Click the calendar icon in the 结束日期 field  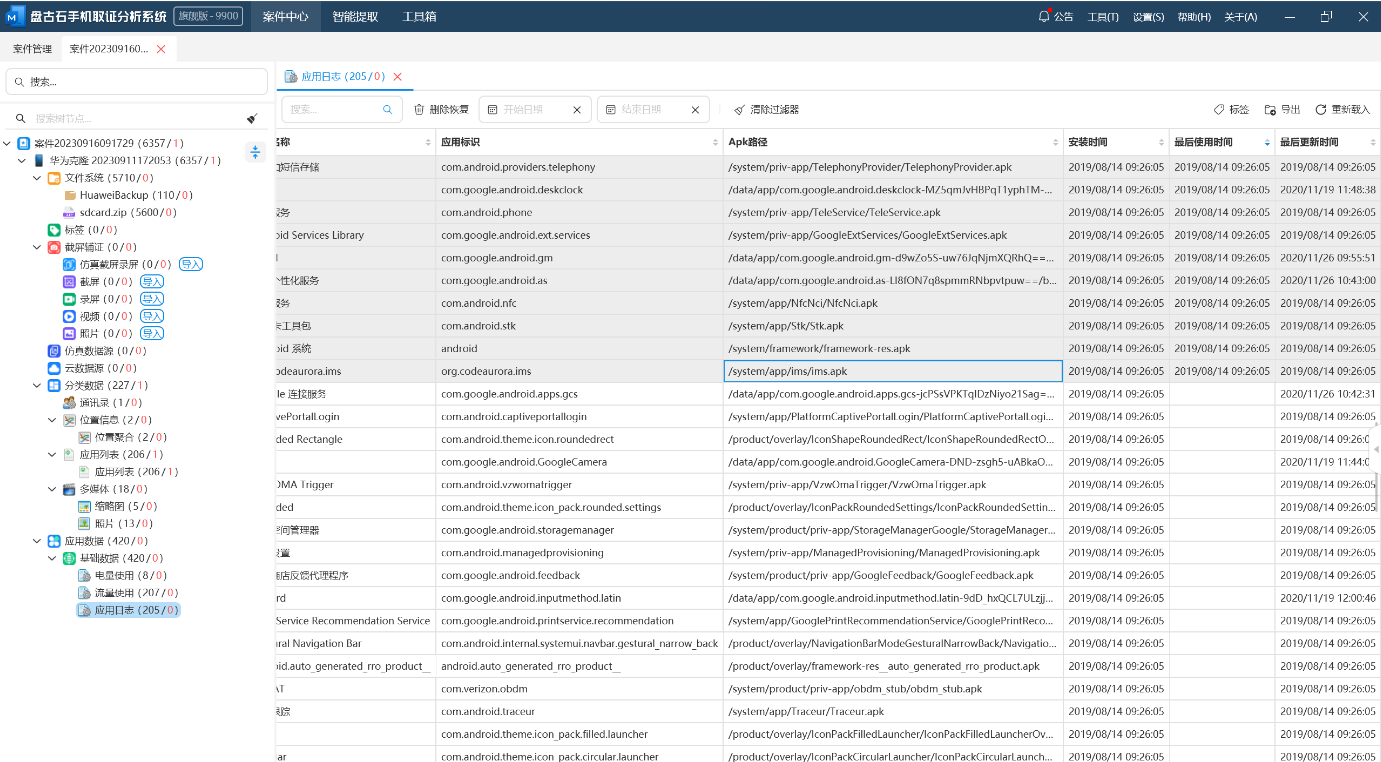[611, 110]
